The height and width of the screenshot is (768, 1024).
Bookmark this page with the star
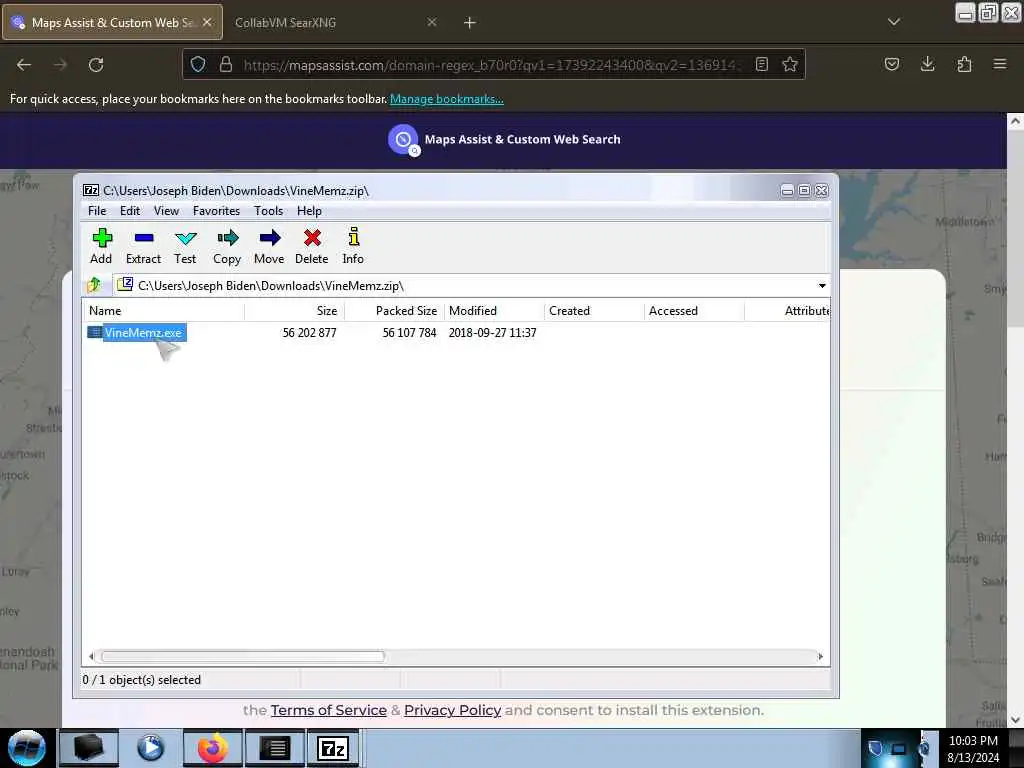[790, 64]
